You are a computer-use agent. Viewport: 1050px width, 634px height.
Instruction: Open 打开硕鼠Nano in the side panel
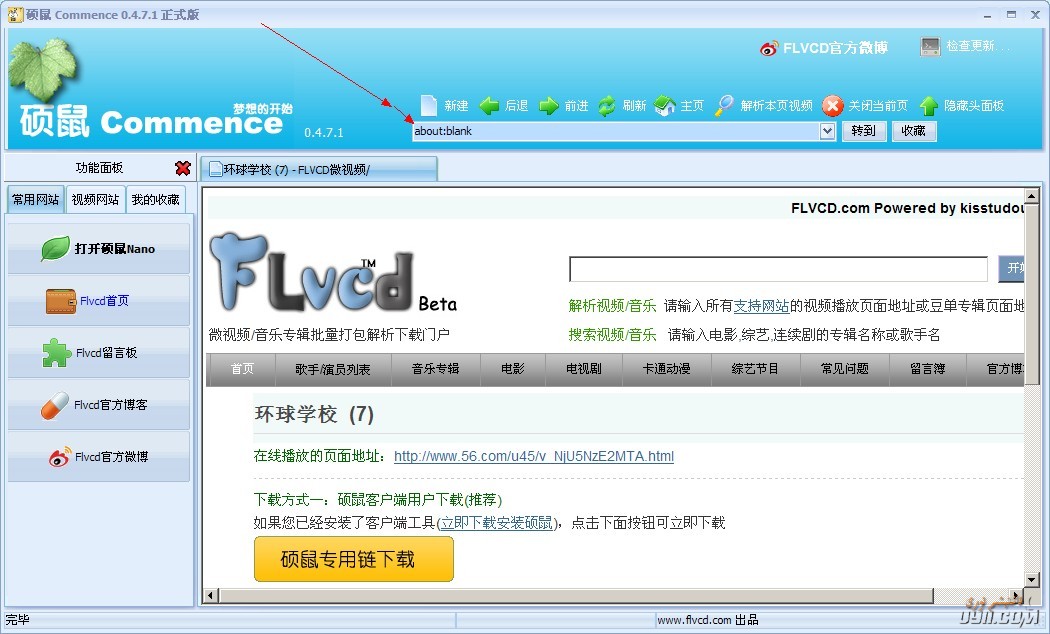pos(99,248)
